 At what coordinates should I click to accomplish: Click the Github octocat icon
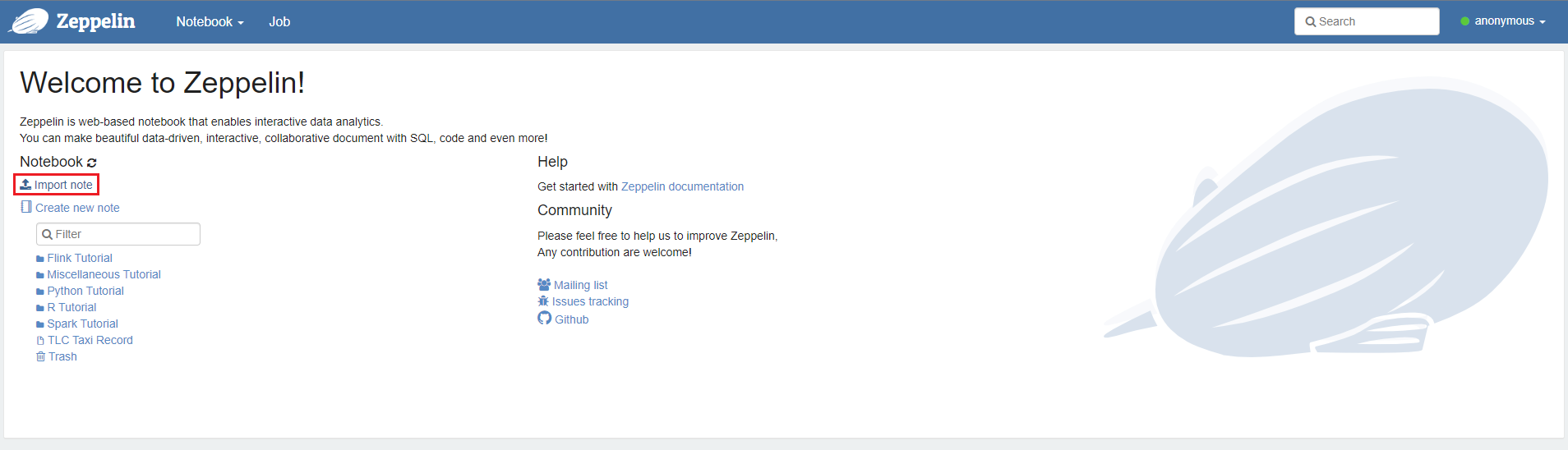[545, 319]
